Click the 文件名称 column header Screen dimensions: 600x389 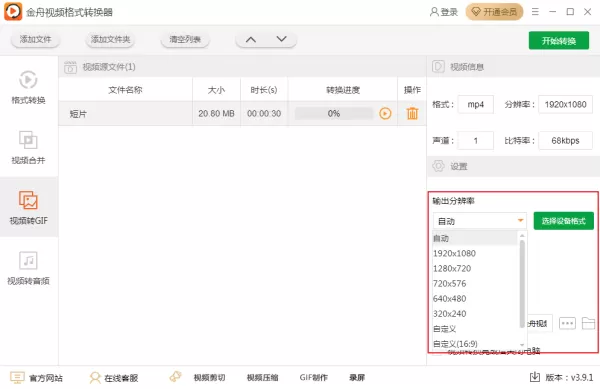tap(125, 90)
